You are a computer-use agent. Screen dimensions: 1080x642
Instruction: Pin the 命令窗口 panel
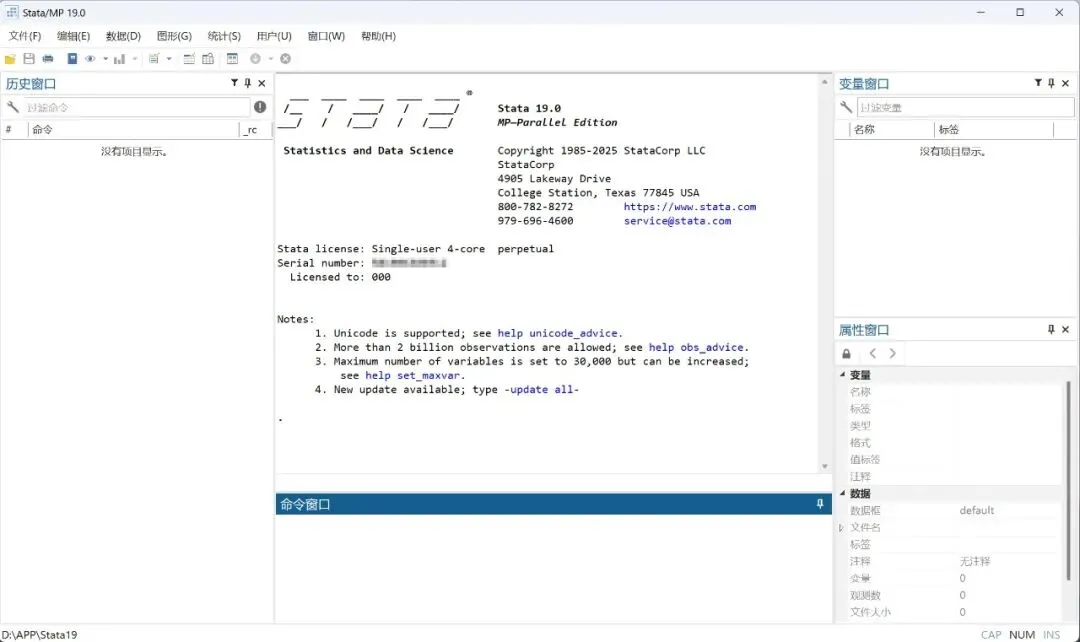tap(820, 504)
